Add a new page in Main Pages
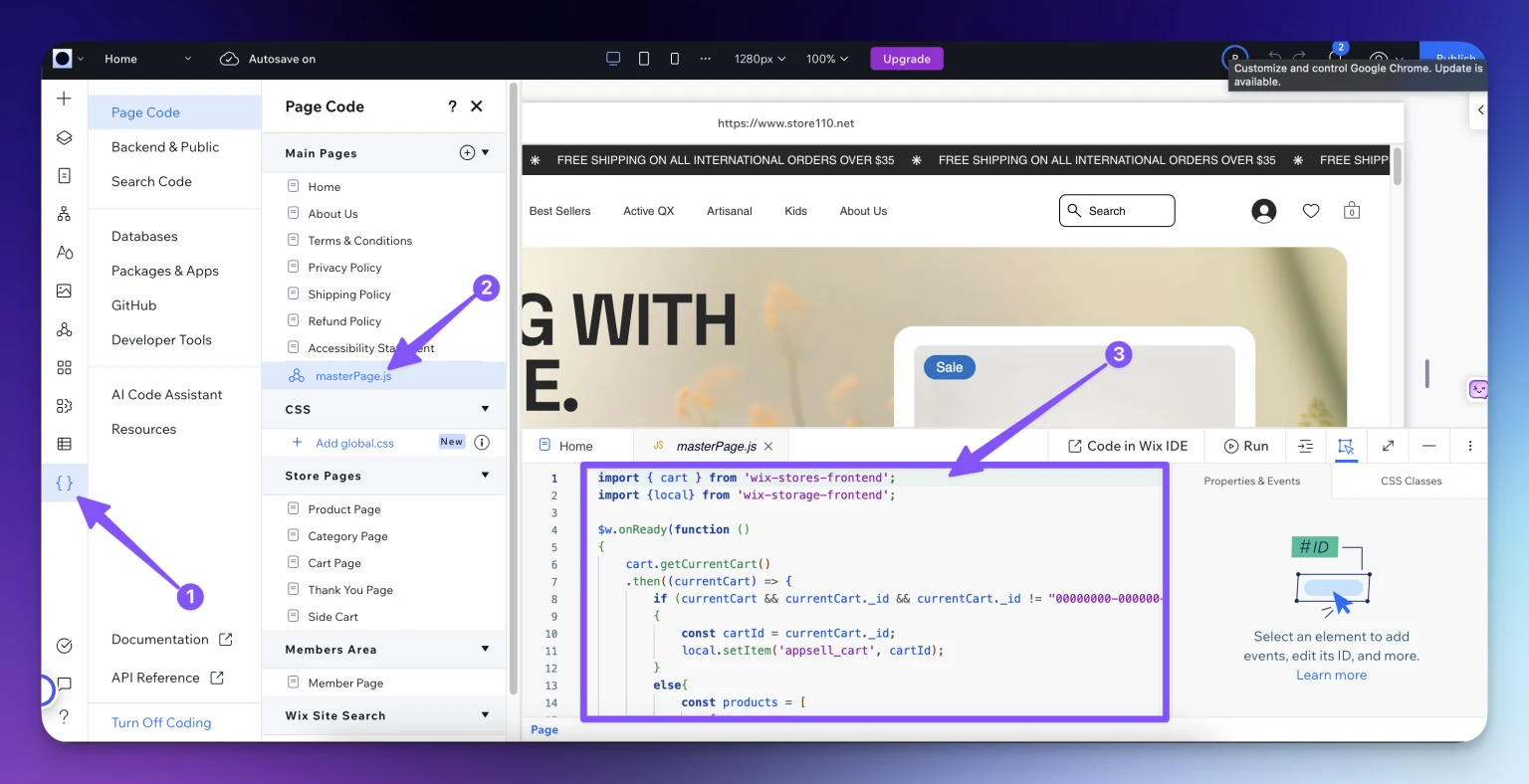This screenshot has width=1529, height=784. pyautogui.click(x=467, y=152)
